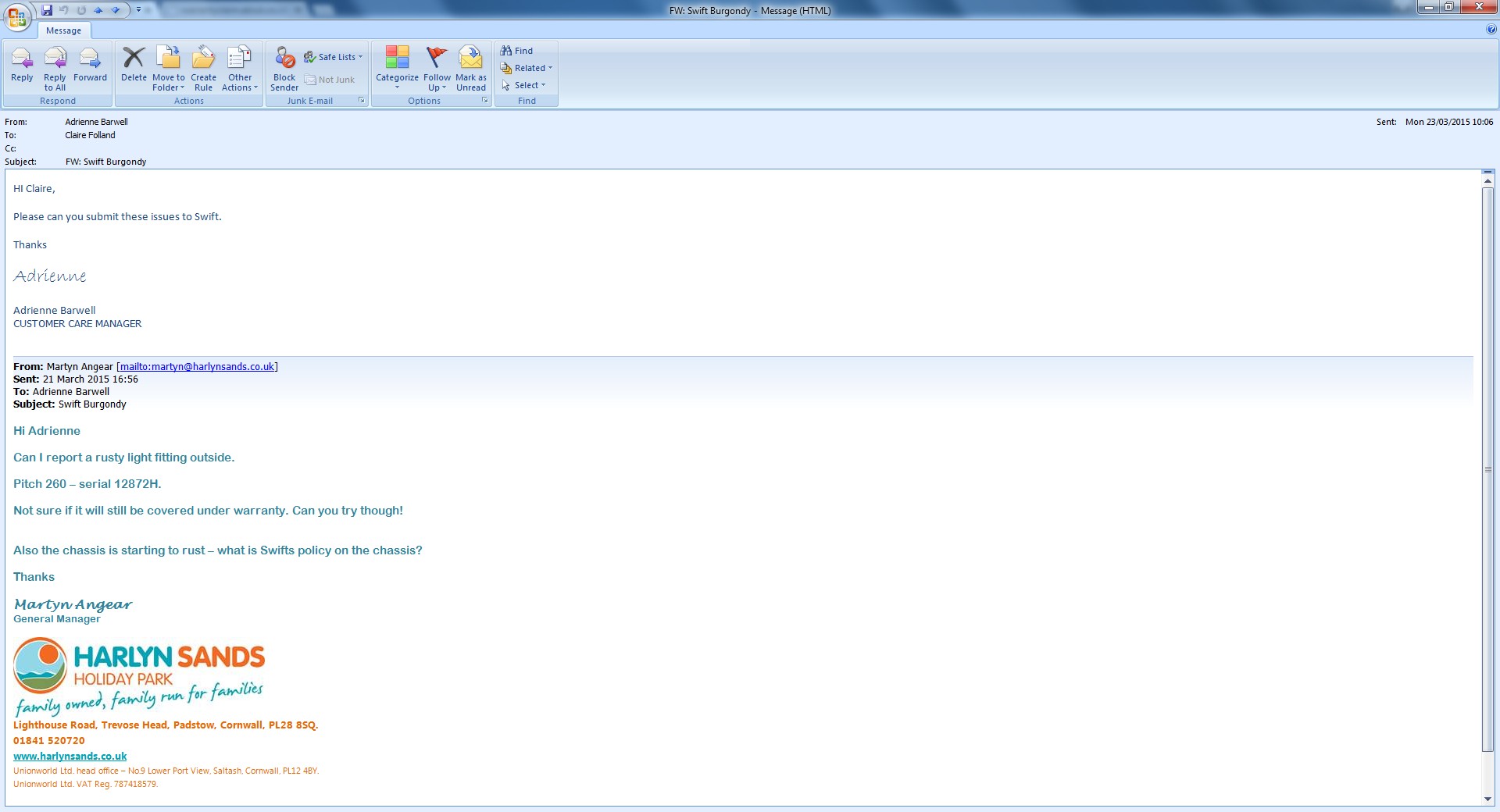Click the vertical scrollbar thumb

1487,468
